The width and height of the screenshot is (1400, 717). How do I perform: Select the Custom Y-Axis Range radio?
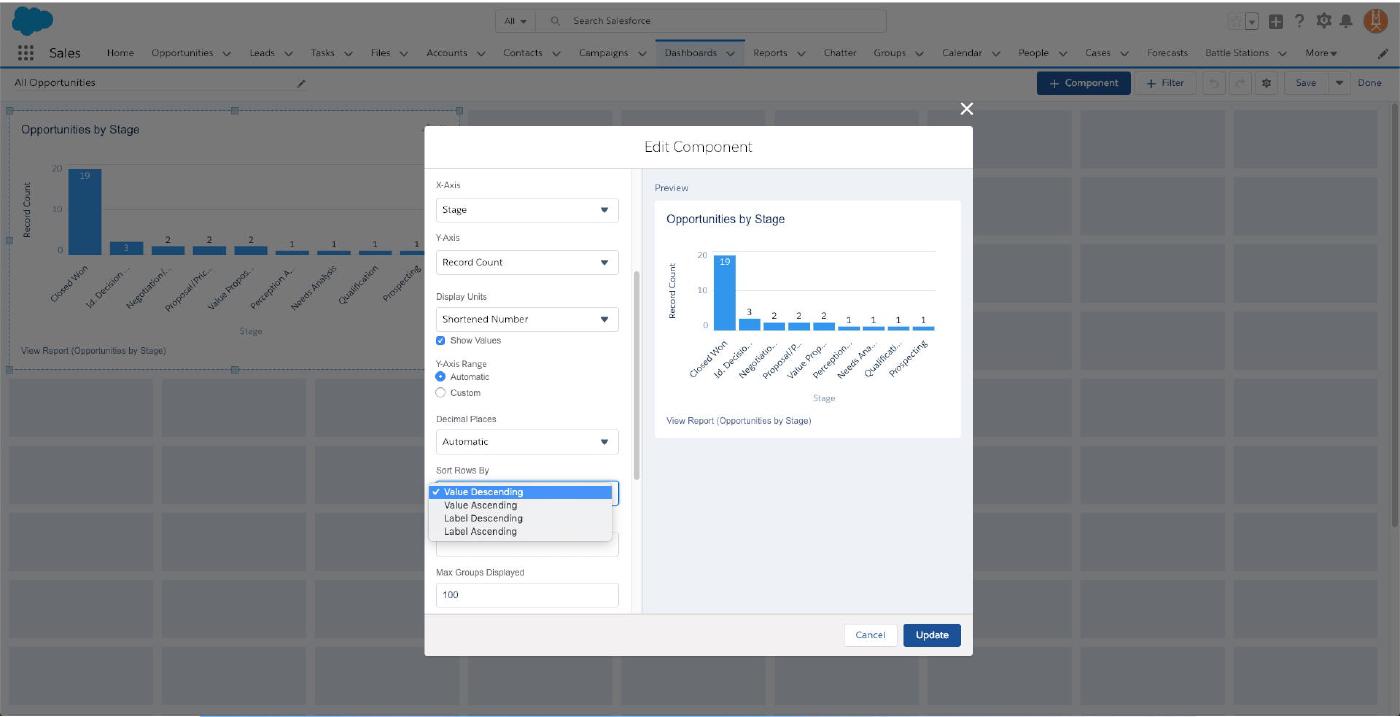click(x=441, y=393)
